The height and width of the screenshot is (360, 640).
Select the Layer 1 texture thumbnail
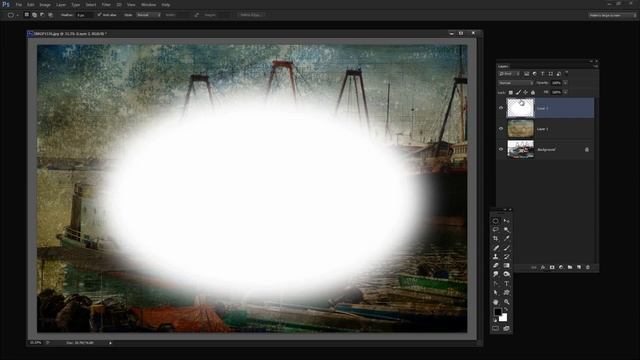click(x=520, y=129)
